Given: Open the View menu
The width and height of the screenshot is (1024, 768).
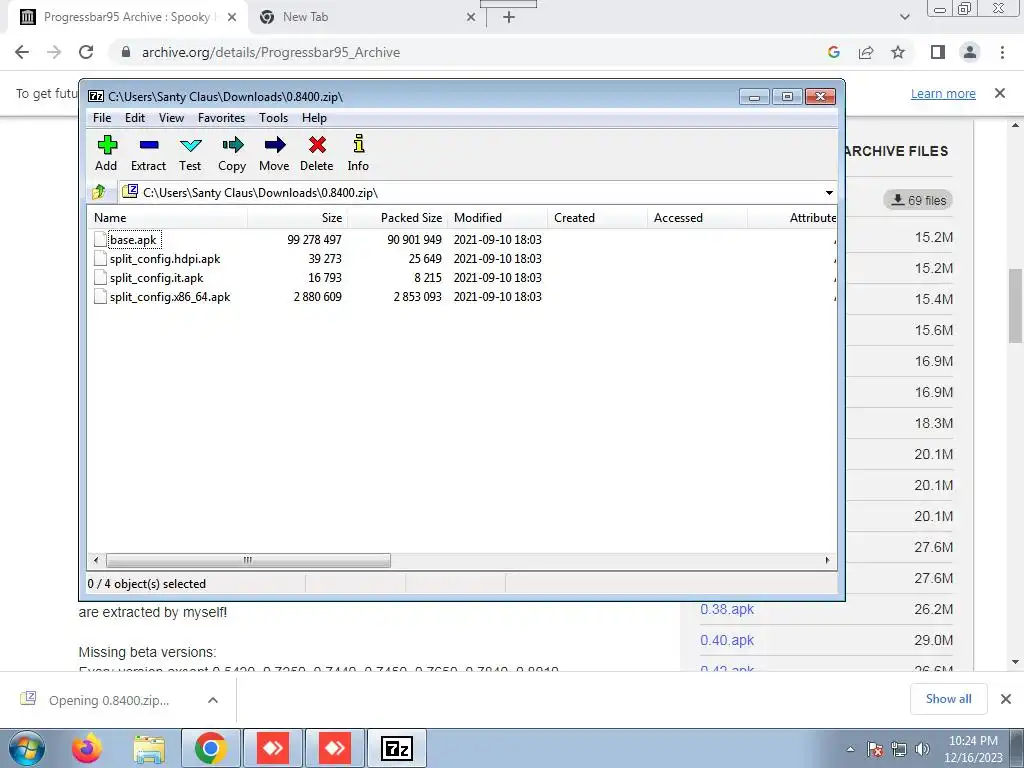Looking at the screenshot, I should [171, 118].
